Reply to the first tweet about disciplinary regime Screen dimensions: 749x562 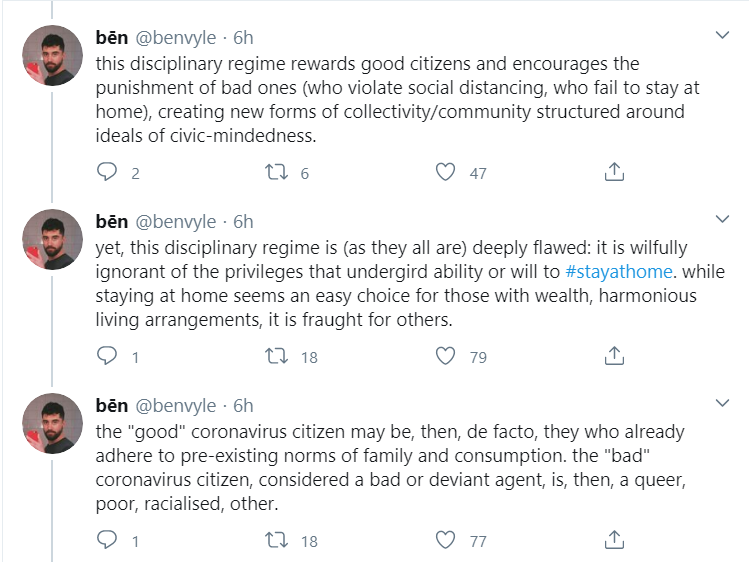click(108, 172)
